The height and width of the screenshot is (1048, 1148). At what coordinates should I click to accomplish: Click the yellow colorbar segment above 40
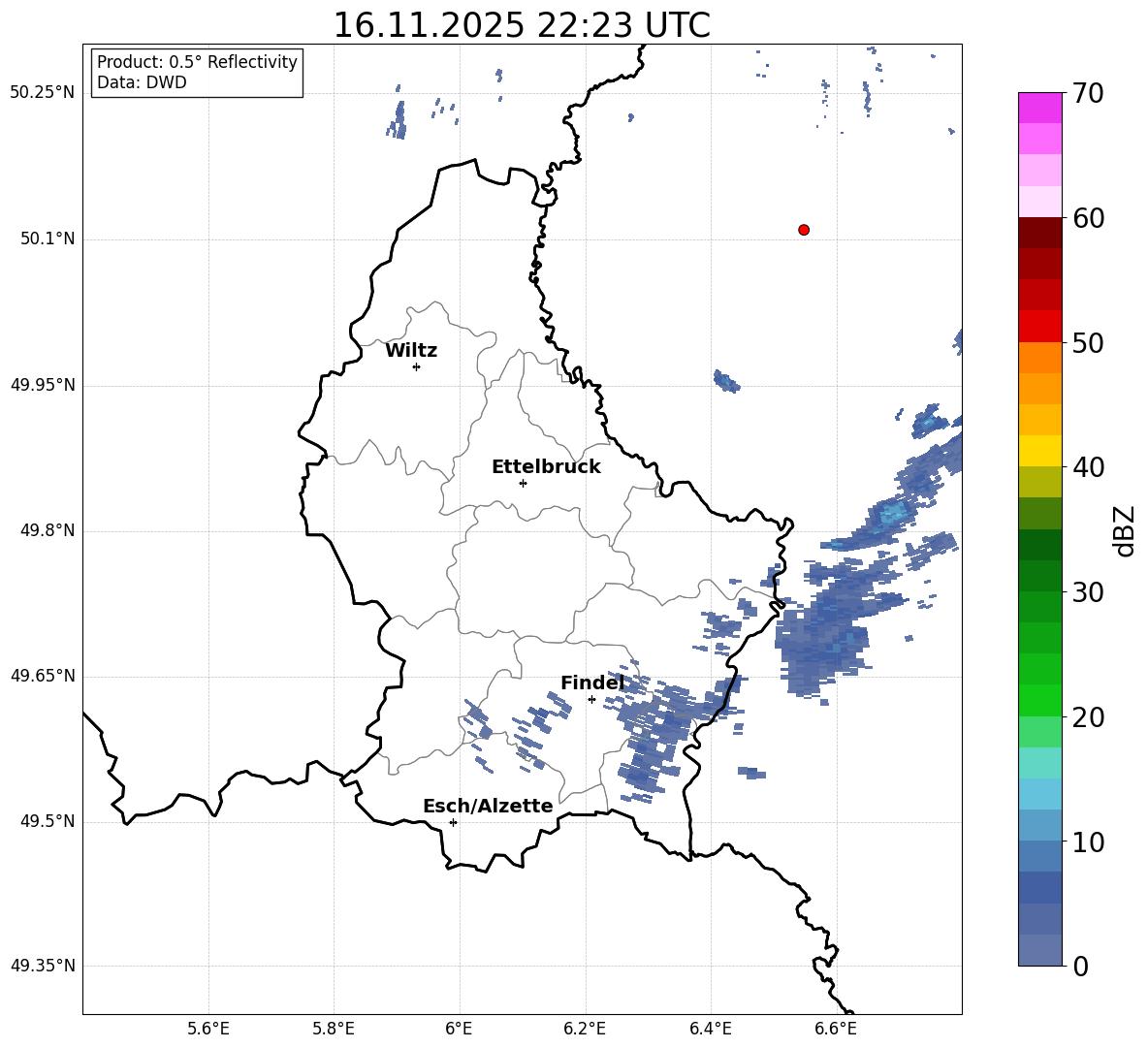click(1040, 452)
